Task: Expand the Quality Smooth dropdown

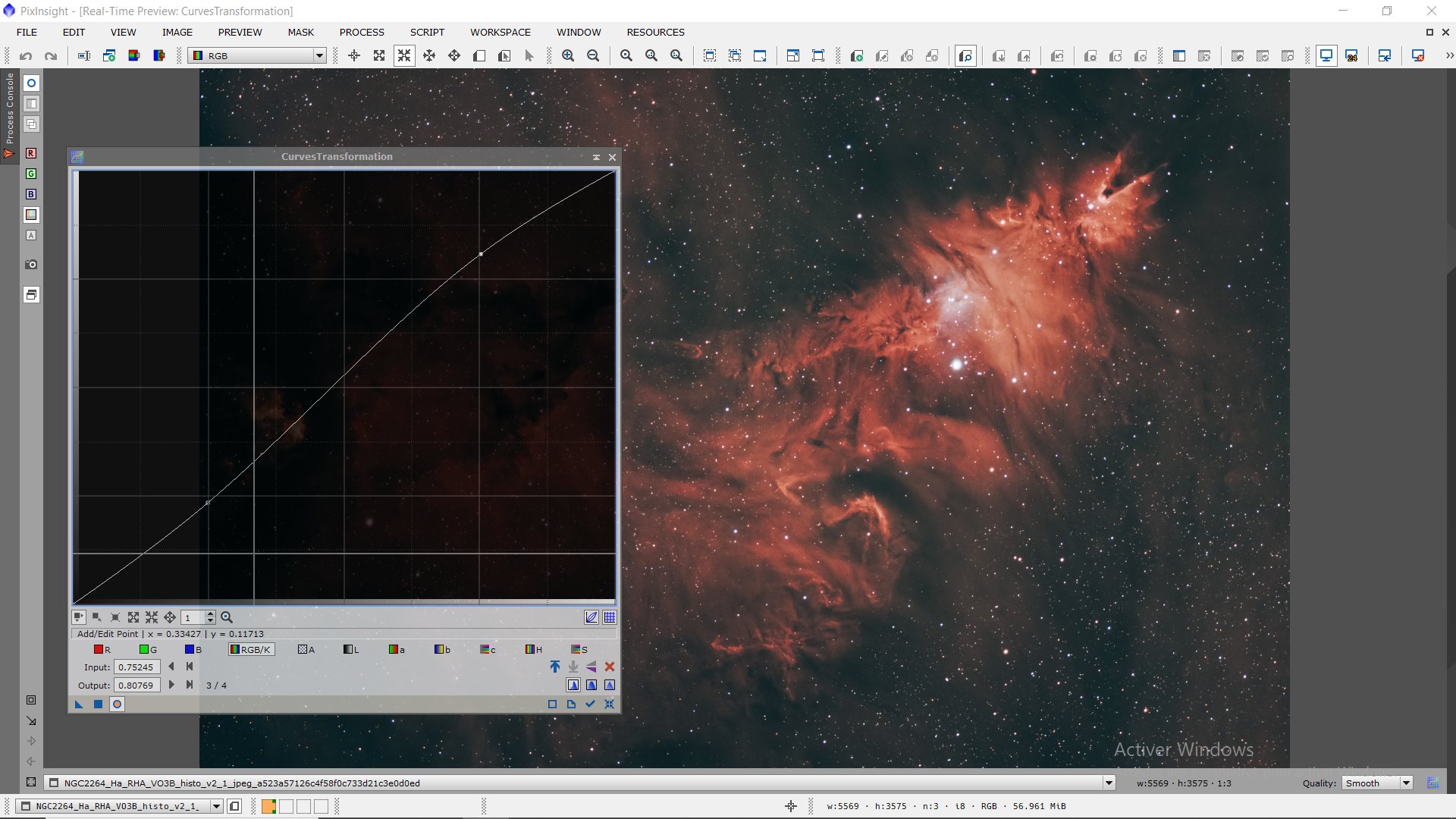Action: pyautogui.click(x=1407, y=783)
